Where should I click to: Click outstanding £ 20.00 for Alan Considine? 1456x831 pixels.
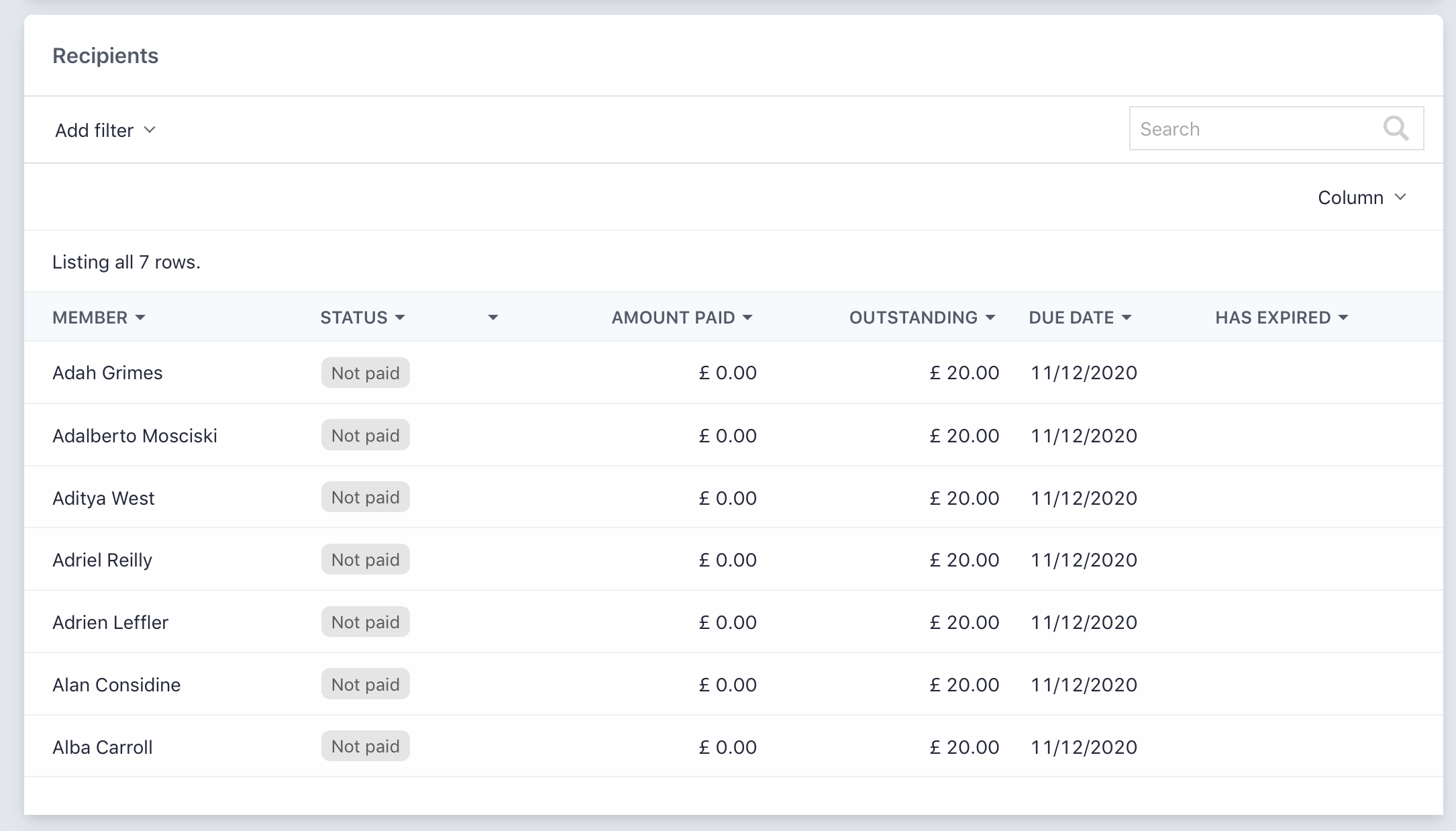click(x=964, y=685)
